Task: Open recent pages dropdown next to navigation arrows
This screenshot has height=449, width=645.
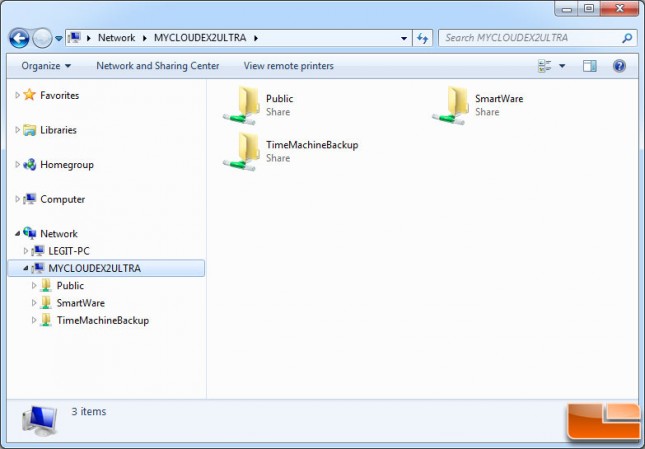Action: 59,38
